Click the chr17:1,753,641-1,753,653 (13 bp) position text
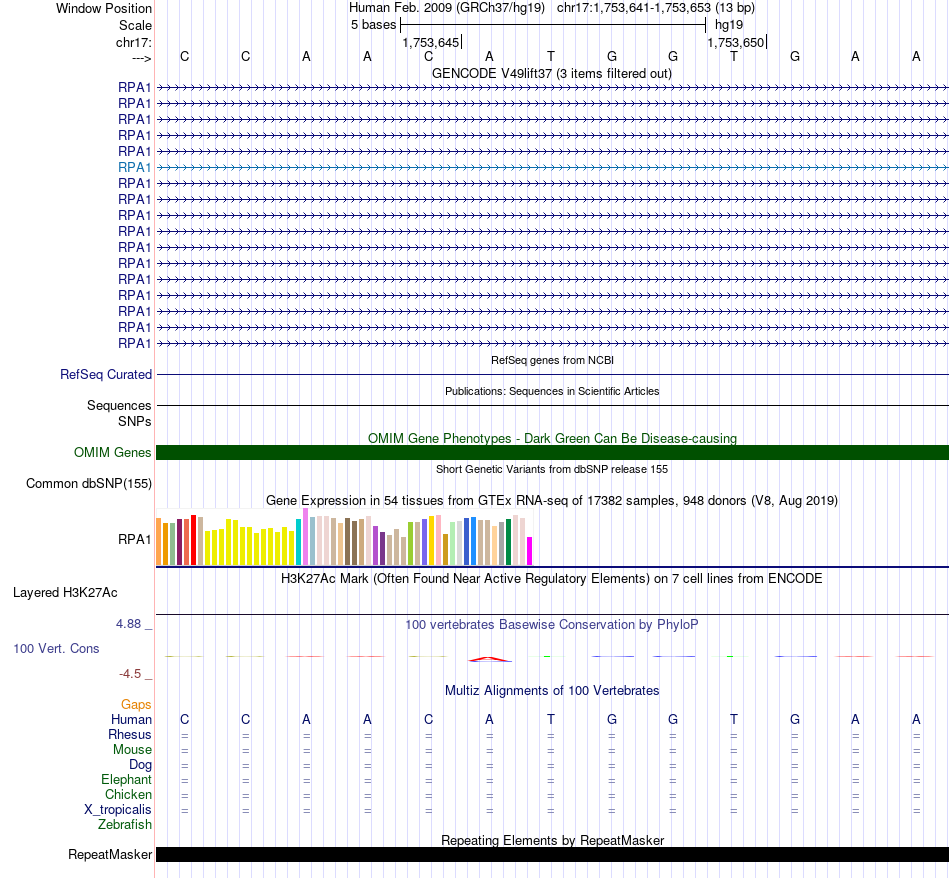This screenshot has height=878, width=950. click(x=656, y=8)
